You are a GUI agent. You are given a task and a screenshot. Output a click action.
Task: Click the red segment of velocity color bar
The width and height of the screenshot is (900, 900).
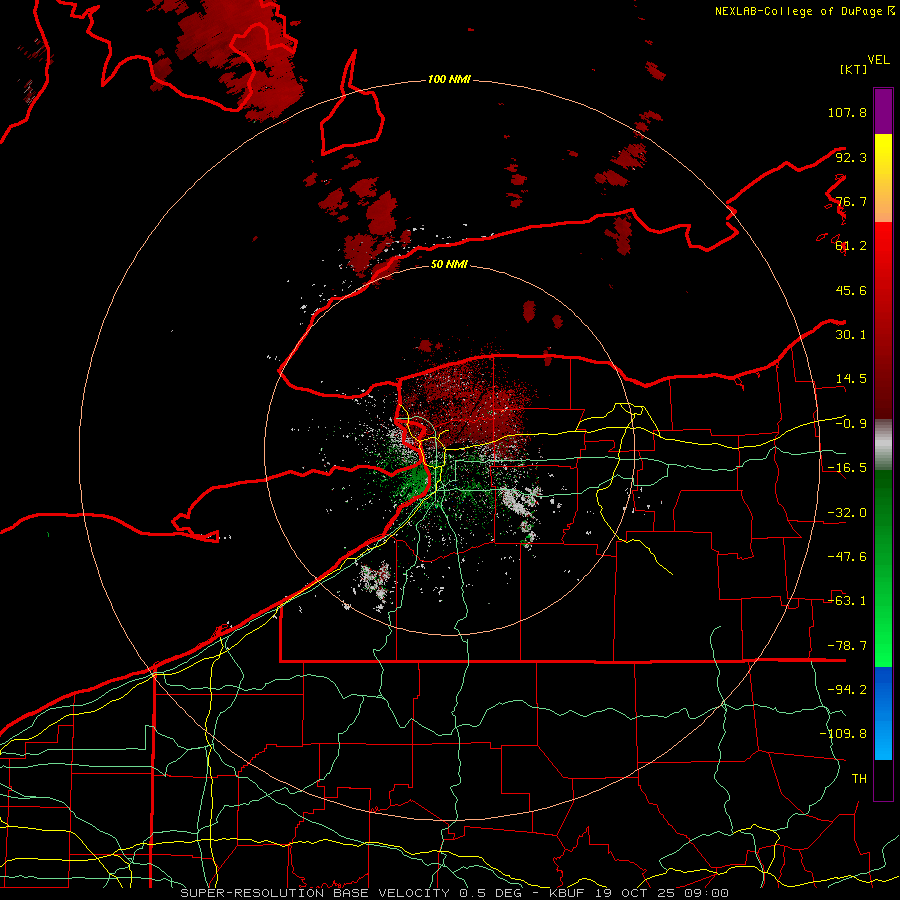(x=883, y=320)
